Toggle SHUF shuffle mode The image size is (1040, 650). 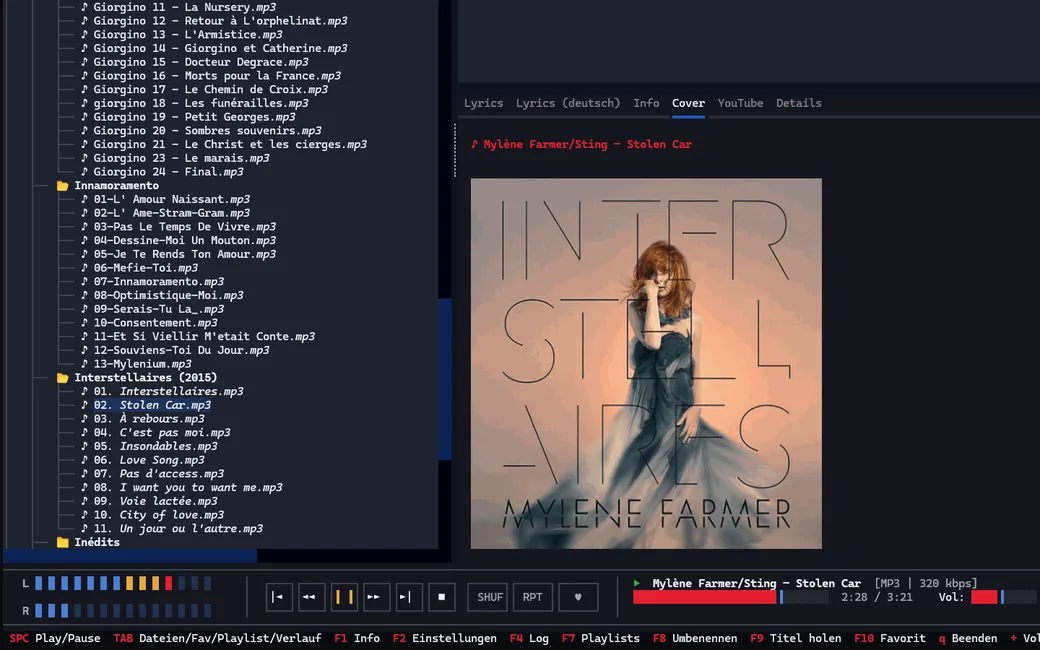coord(489,597)
